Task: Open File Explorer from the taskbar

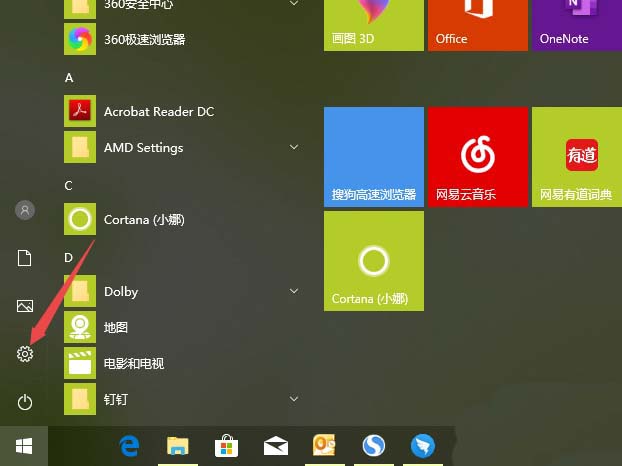Action: 178,446
